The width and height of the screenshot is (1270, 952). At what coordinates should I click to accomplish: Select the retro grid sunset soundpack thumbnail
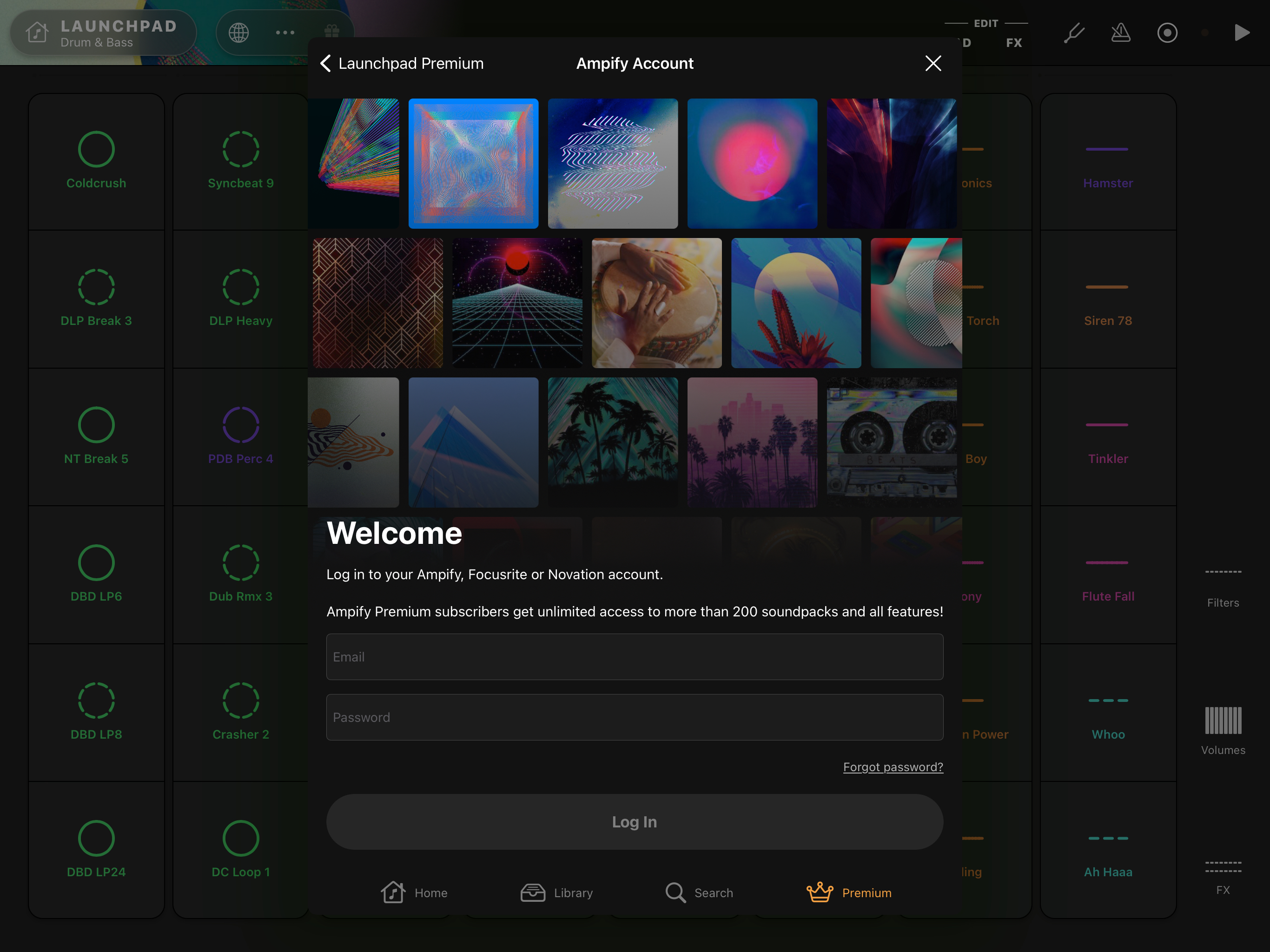(517, 303)
